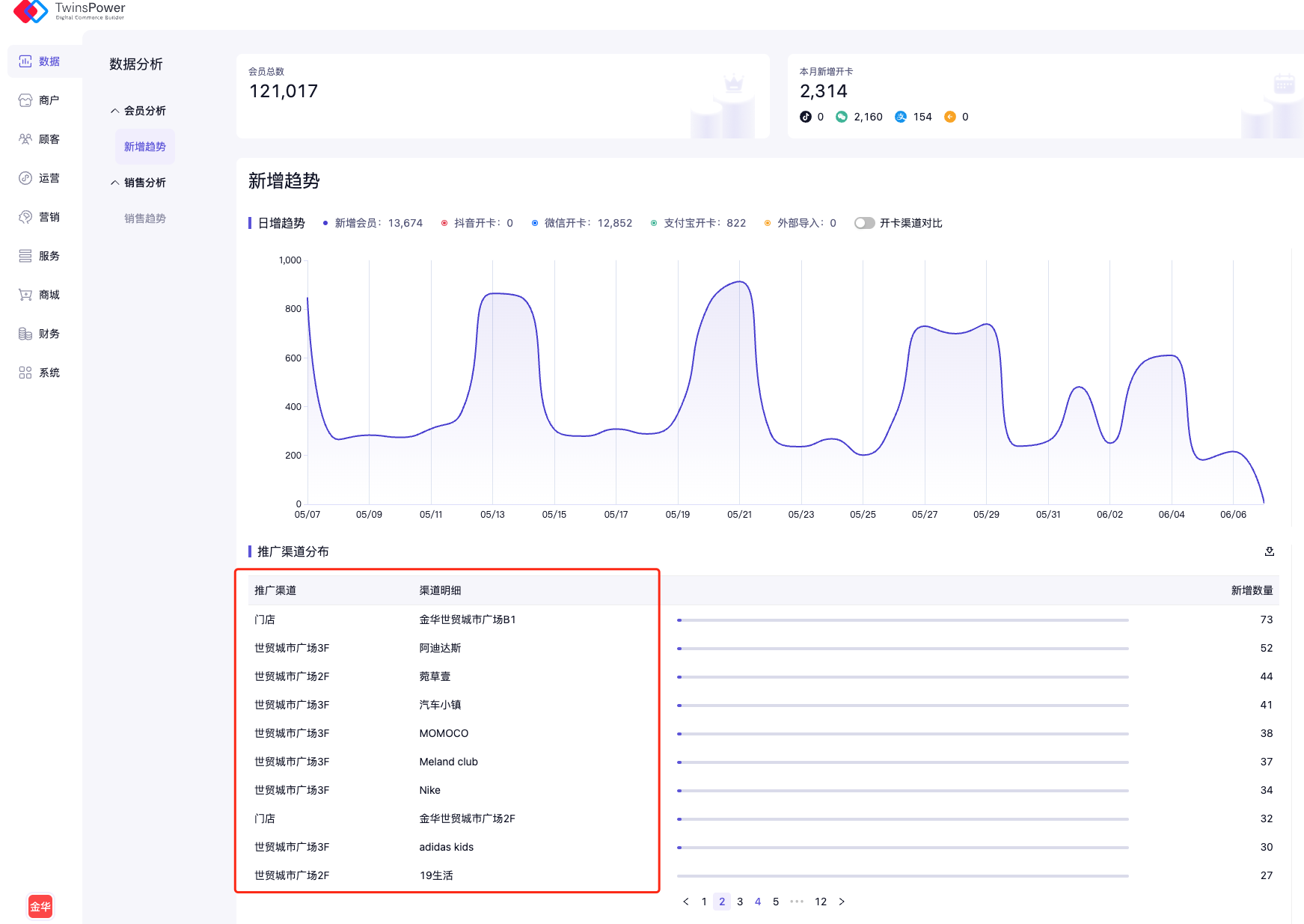Screen dimensions: 1304x924
Task: Select the 顾客 customers icon
Action: click(25, 139)
